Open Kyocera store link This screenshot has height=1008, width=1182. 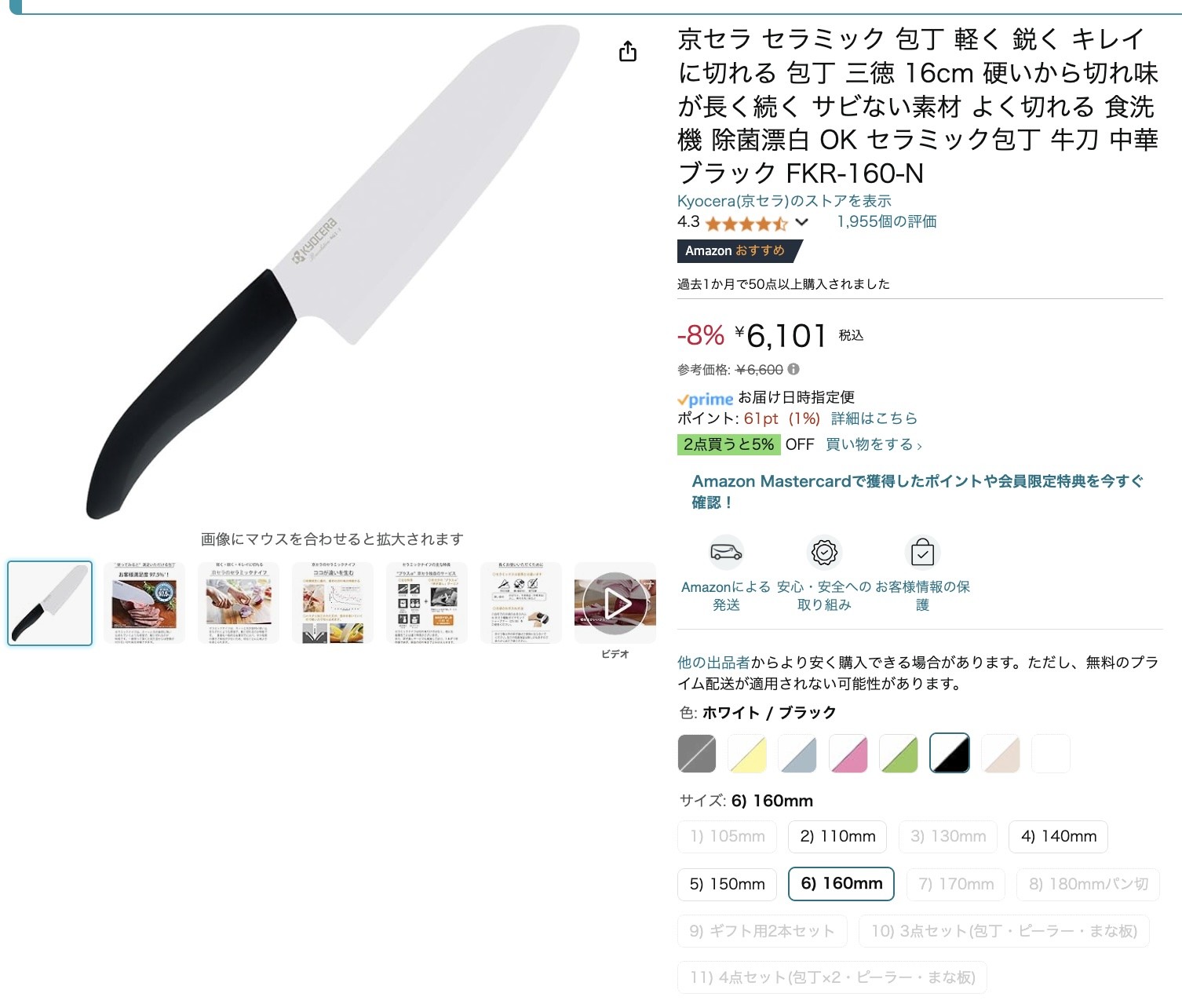click(x=784, y=201)
